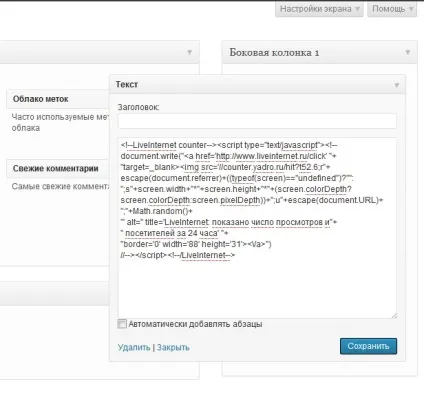Click the Автоматически добавлять абзацы label

195,324
